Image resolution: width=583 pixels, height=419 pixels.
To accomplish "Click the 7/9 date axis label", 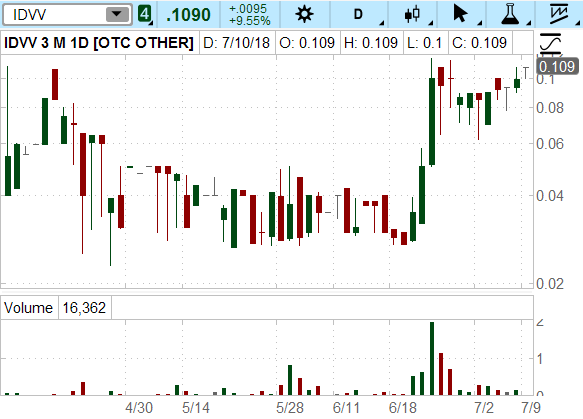I will (531, 408).
